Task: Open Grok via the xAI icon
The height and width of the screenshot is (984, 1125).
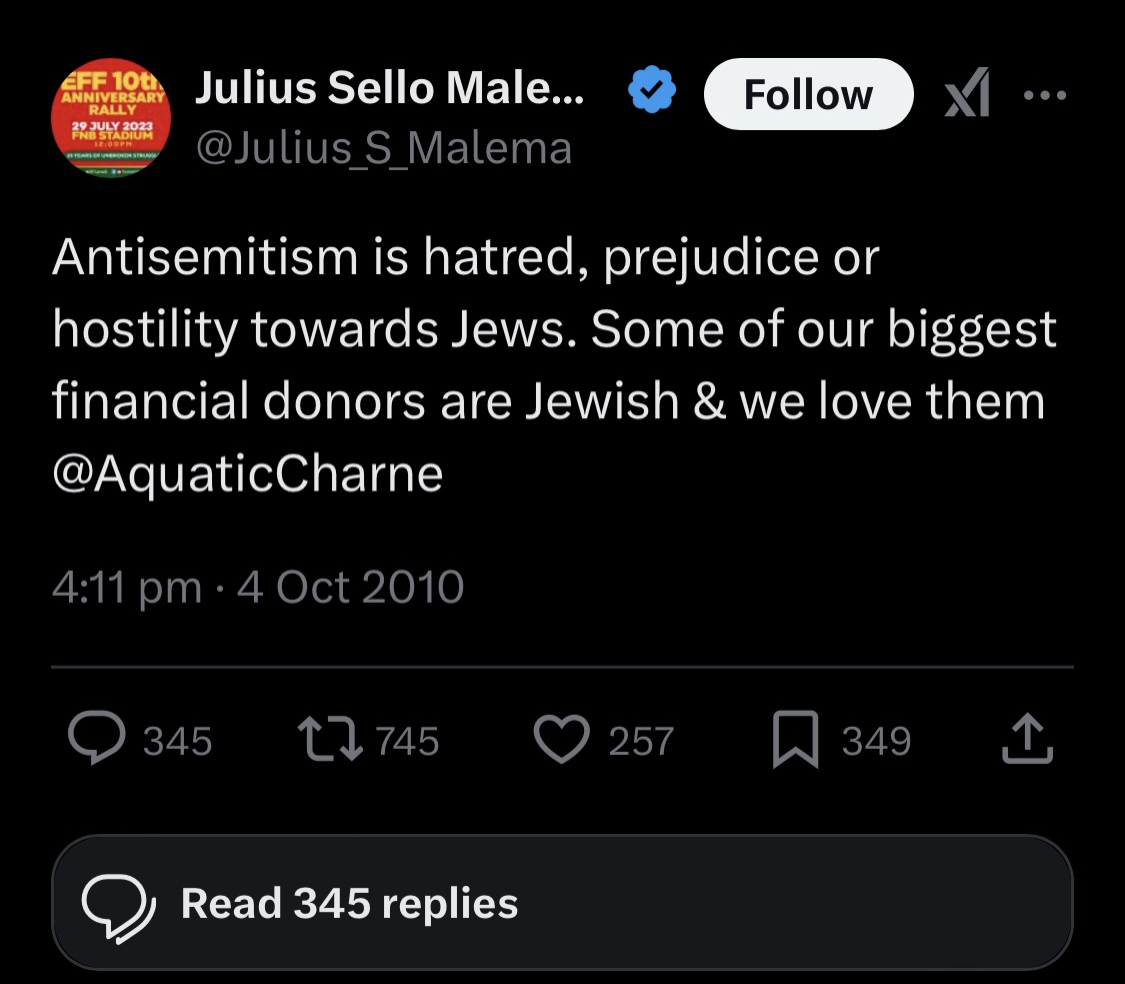Action: (x=967, y=94)
